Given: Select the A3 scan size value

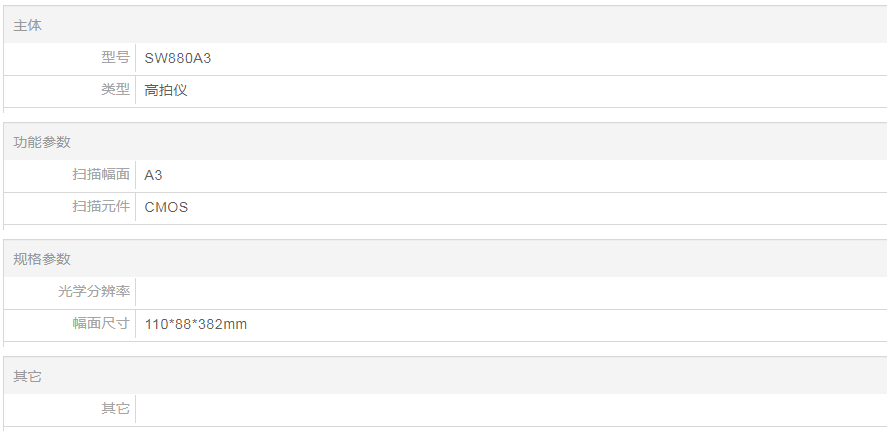Looking at the screenshot, I should pyautogui.click(x=153, y=175).
